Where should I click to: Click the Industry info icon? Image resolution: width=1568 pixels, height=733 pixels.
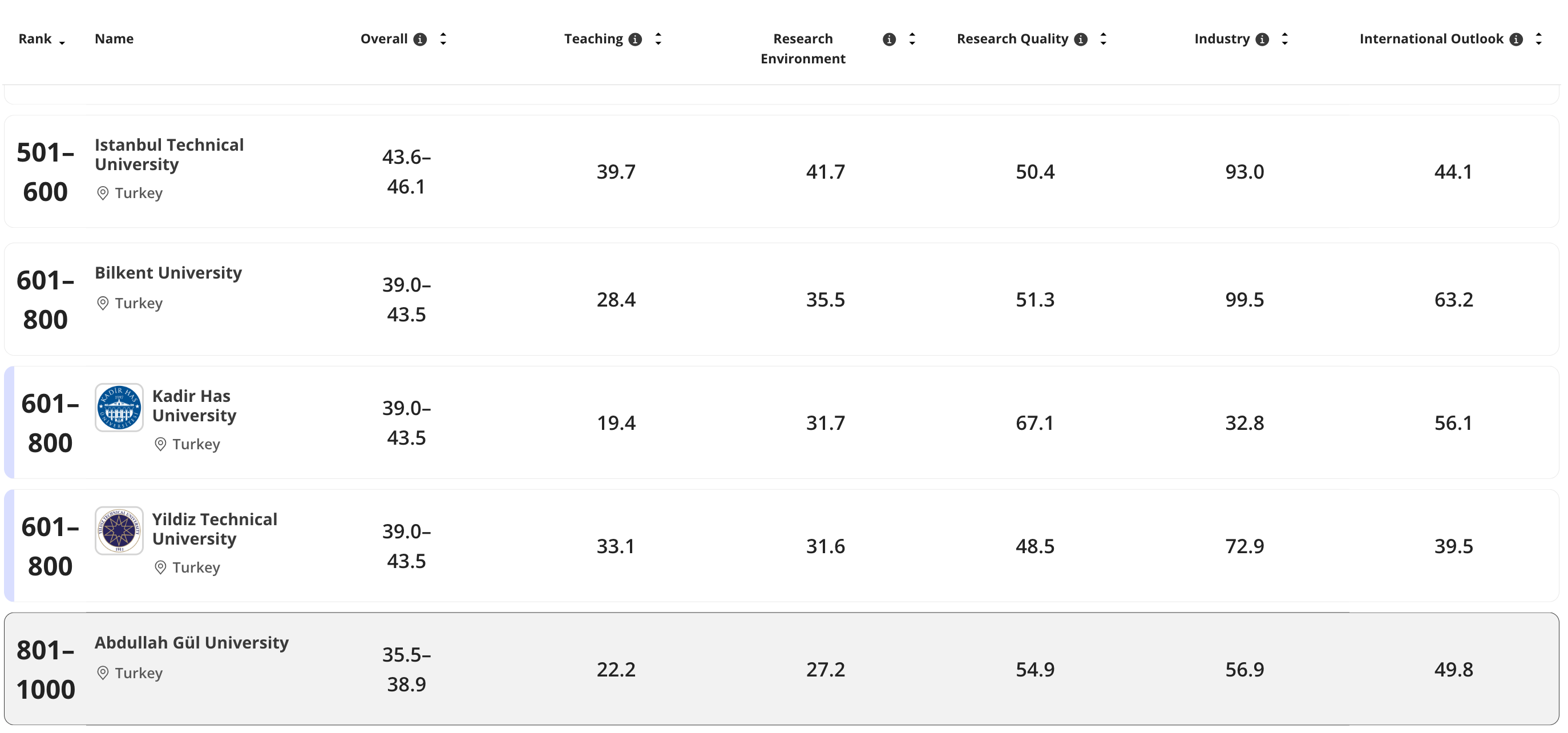[1262, 39]
